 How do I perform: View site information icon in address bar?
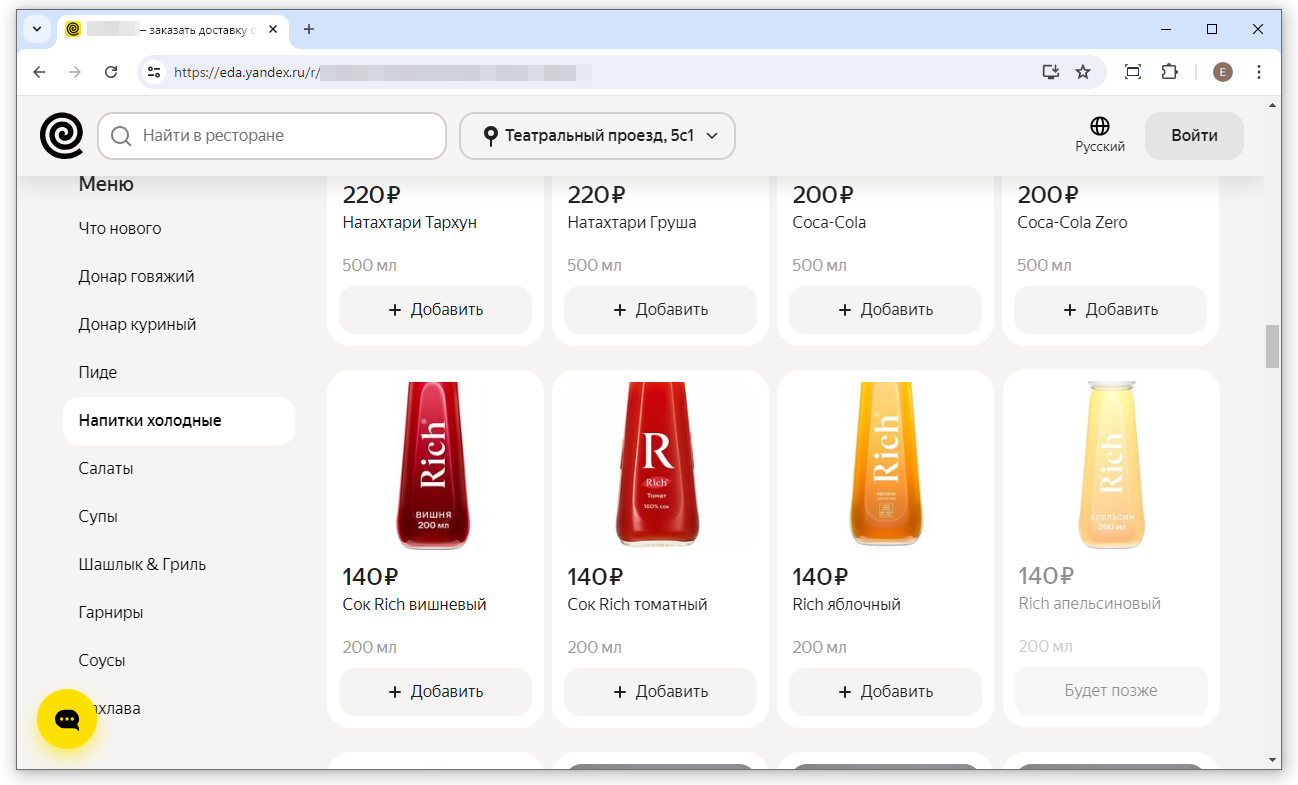pyautogui.click(x=154, y=72)
